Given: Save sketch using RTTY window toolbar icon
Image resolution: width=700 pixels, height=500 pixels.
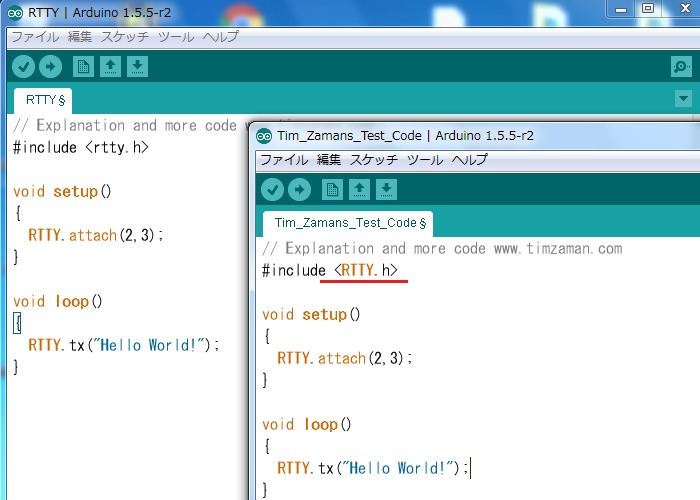Looking at the screenshot, I should (138, 67).
